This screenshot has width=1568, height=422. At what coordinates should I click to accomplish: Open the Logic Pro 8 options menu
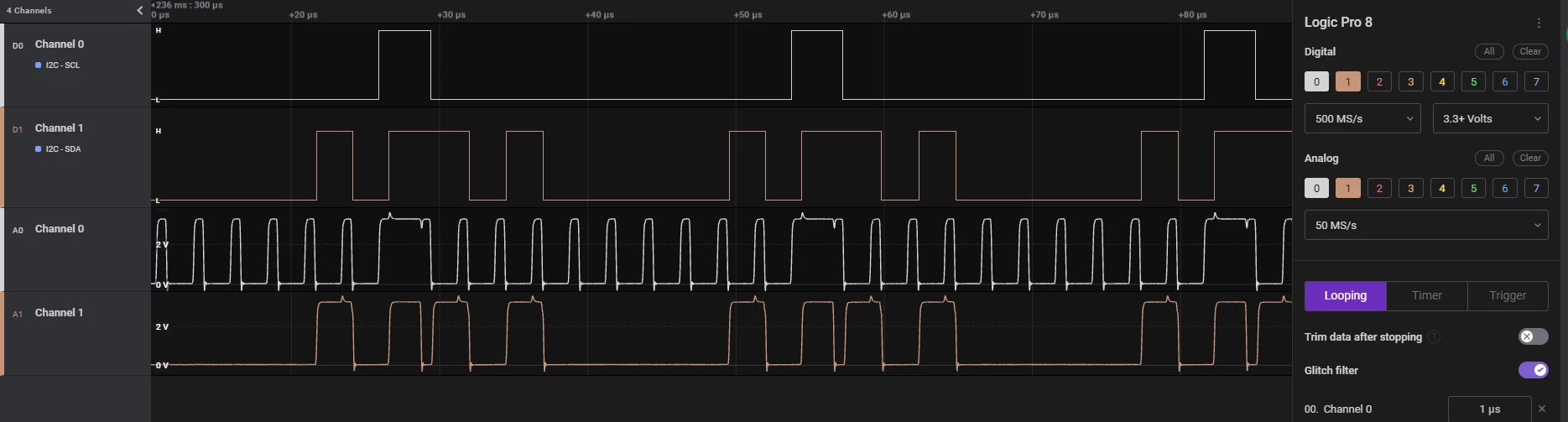coord(1539,23)
